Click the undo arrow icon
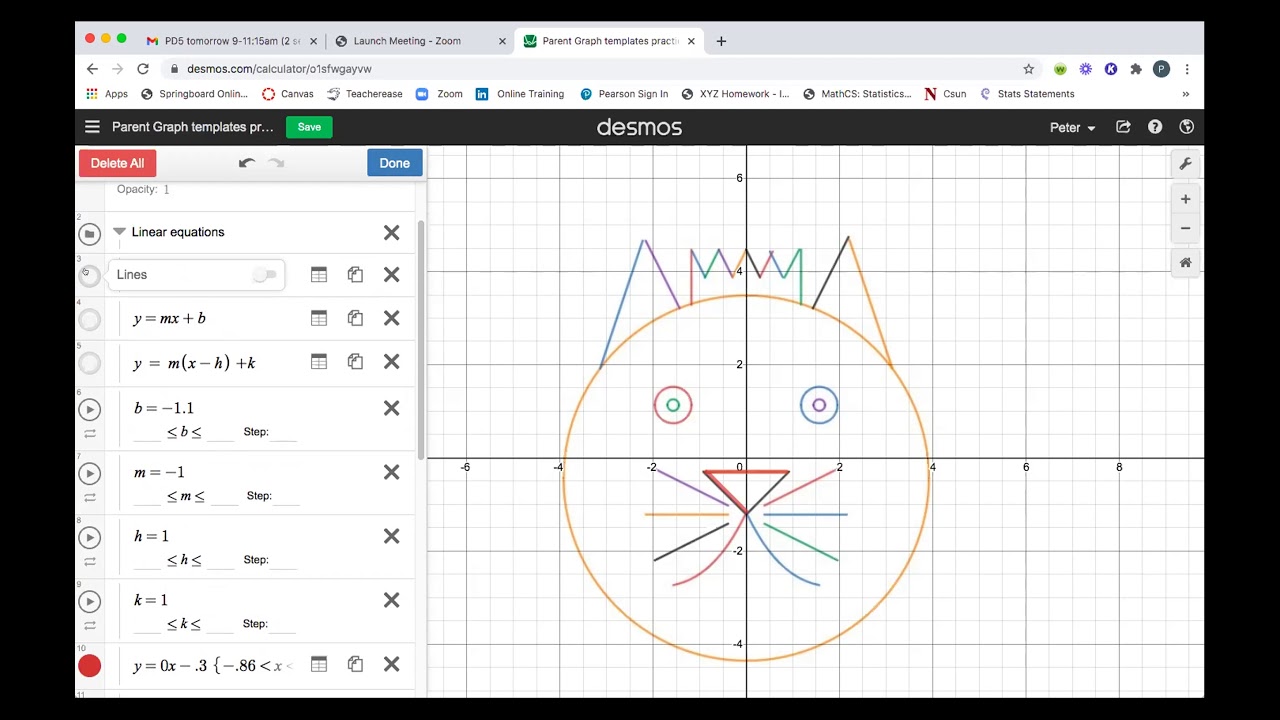 (x=247, y=163)
